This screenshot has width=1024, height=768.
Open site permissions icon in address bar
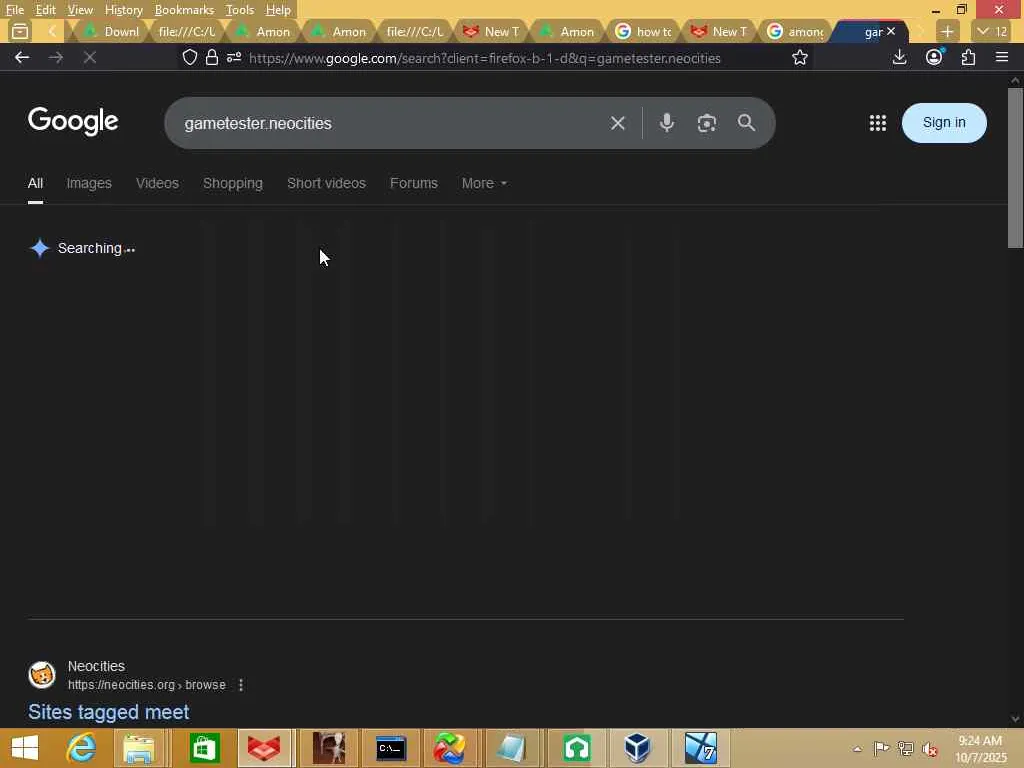coord(234,57)
